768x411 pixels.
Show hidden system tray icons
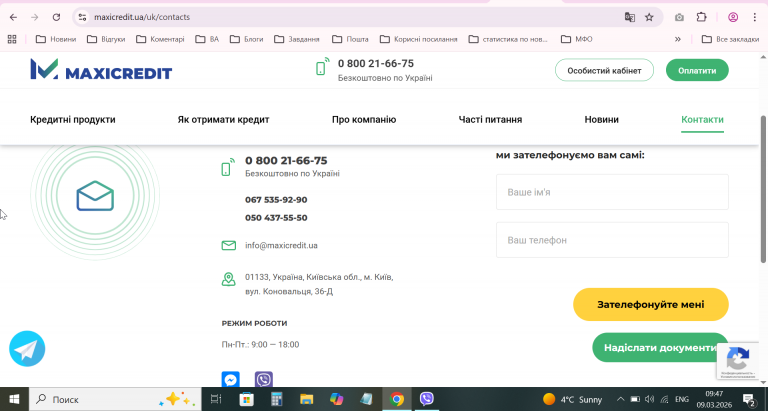pyautogui.click(x=620, y=399)
